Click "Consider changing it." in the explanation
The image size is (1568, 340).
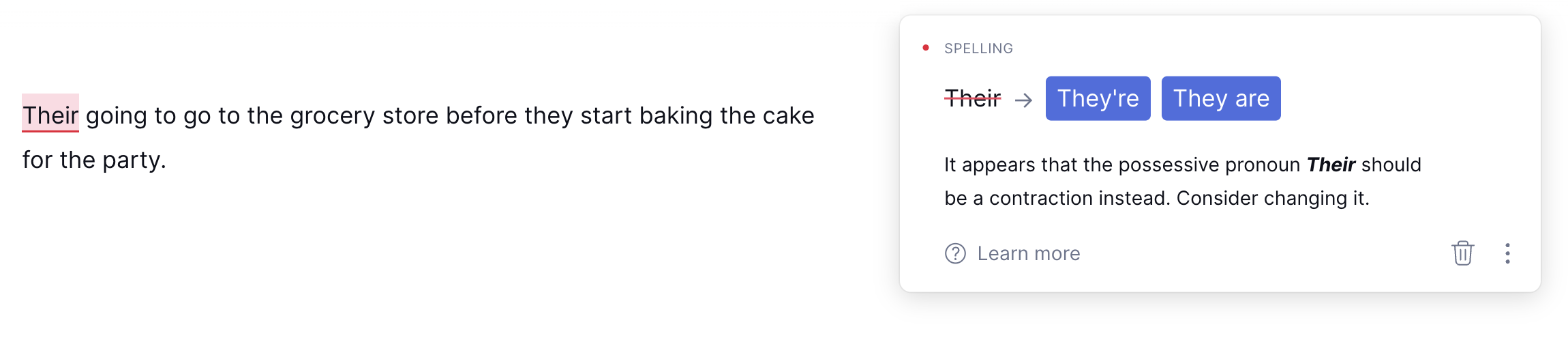[x=1273, y=198]
